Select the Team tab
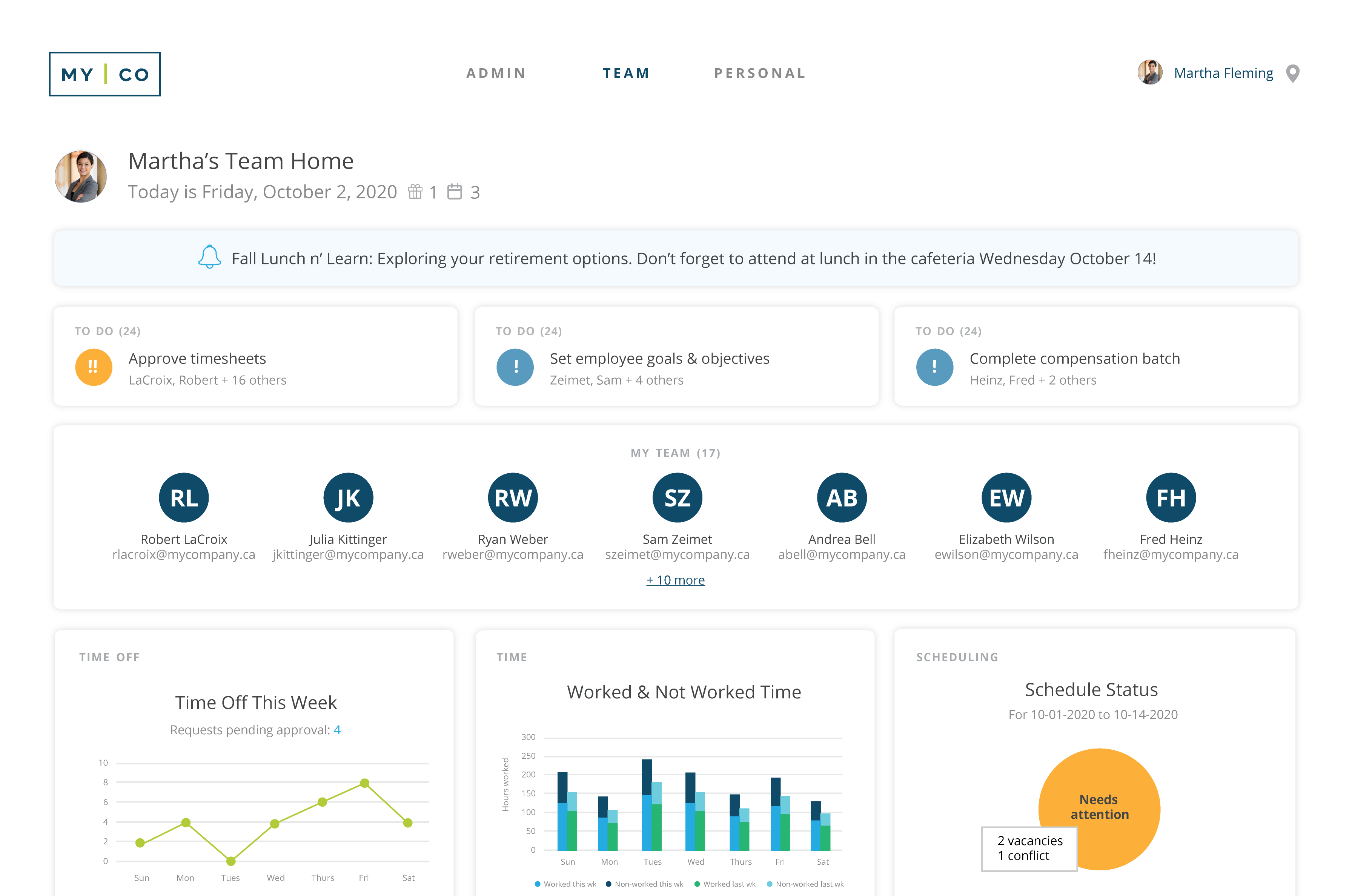The image size is (1352, 896). click(x=626, y=74)
